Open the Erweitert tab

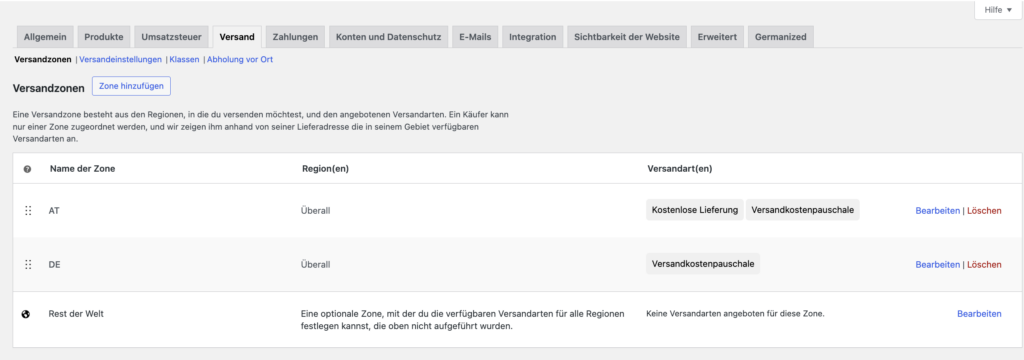pyautogui.click(x=717, y=37)
